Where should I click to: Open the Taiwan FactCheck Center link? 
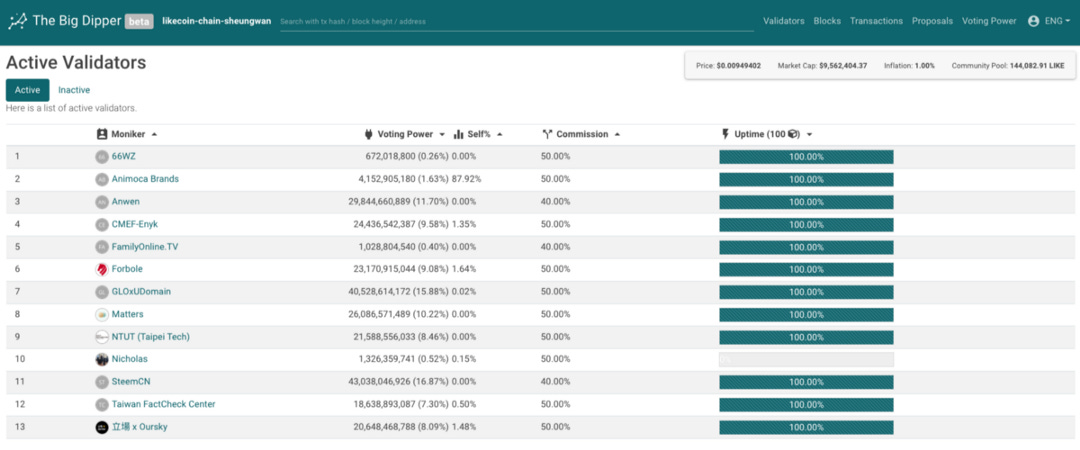tap(163, 405)
